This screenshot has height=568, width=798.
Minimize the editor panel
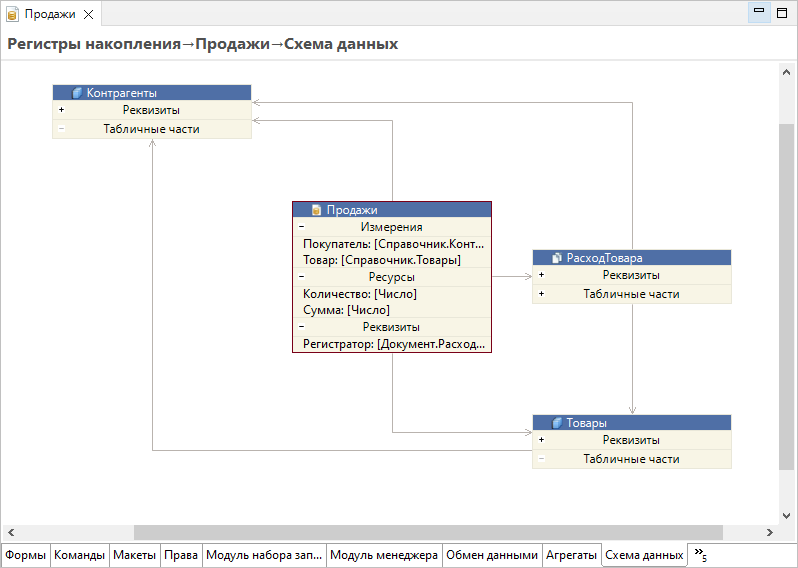coord(759,12)
